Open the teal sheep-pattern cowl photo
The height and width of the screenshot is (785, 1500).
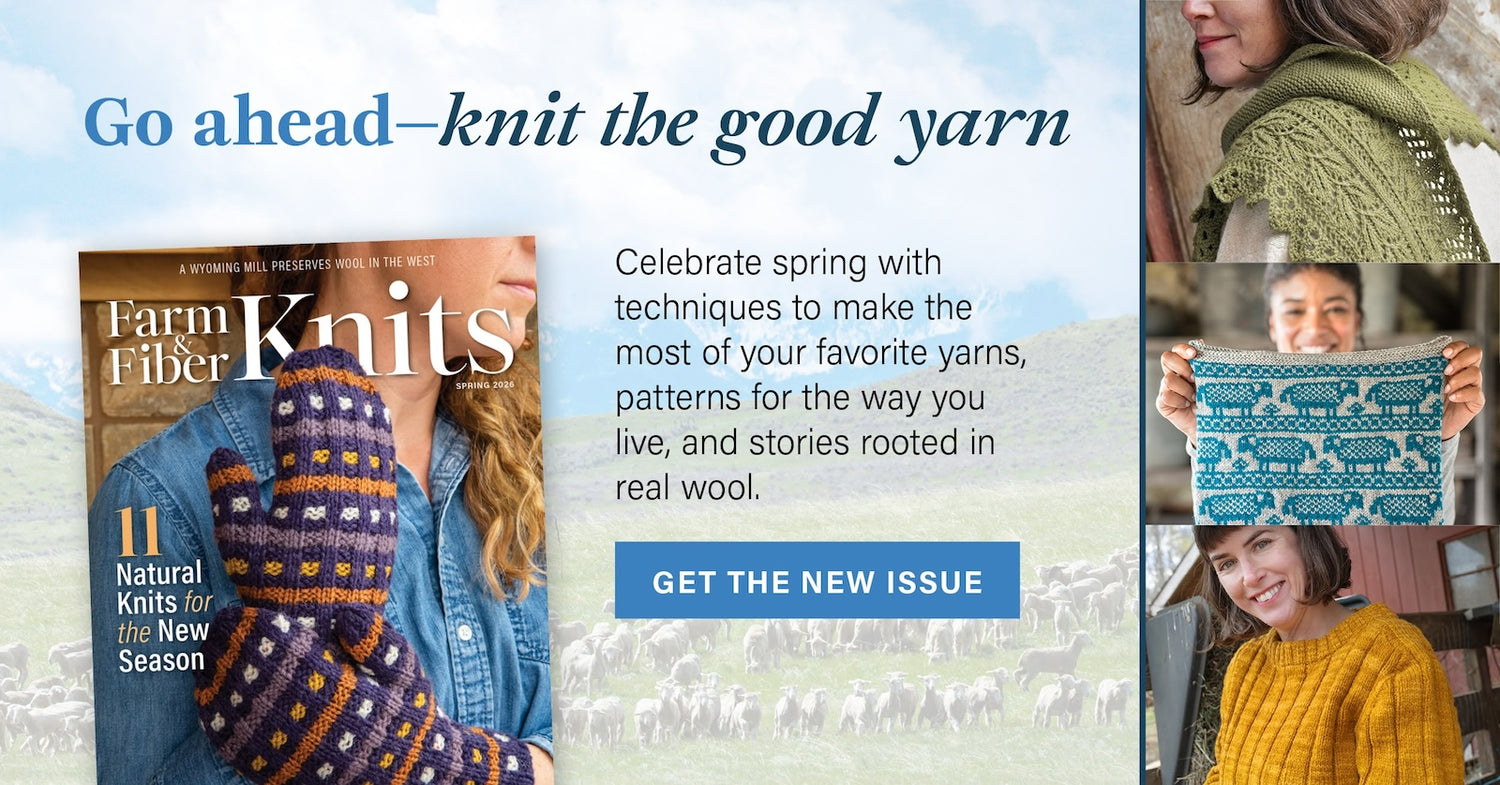coord(1322,394)
